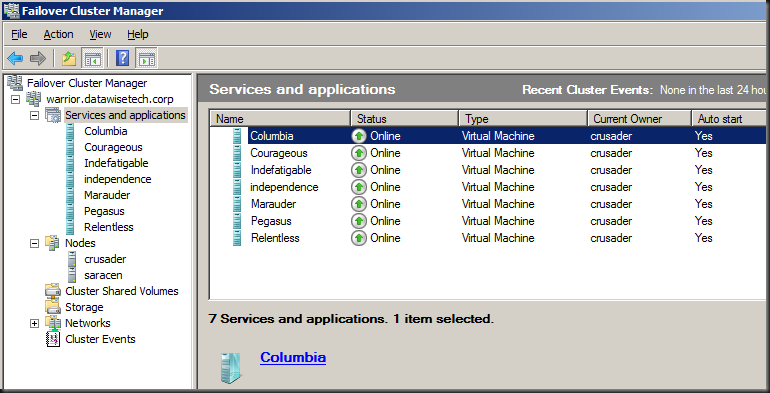
Task: Click Virtual Machine type cell for Relentless
Action: pyautogui.click(x=498, y=238)
